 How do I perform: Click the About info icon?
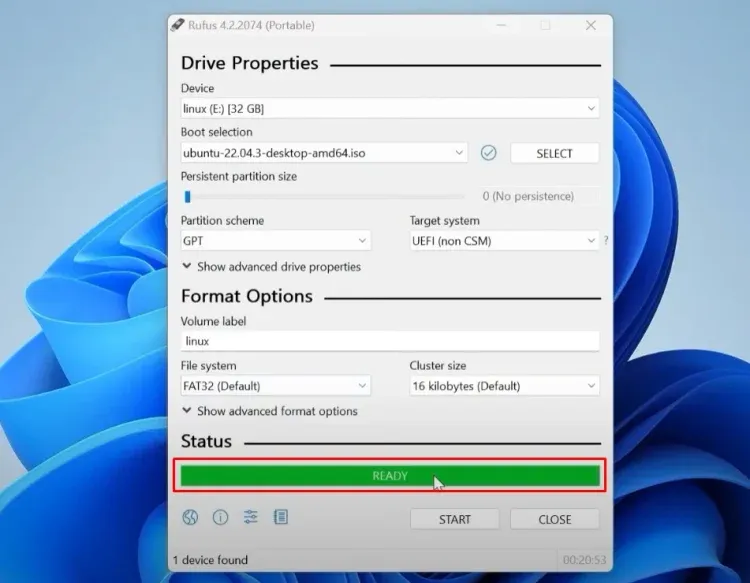coord(220,517)
